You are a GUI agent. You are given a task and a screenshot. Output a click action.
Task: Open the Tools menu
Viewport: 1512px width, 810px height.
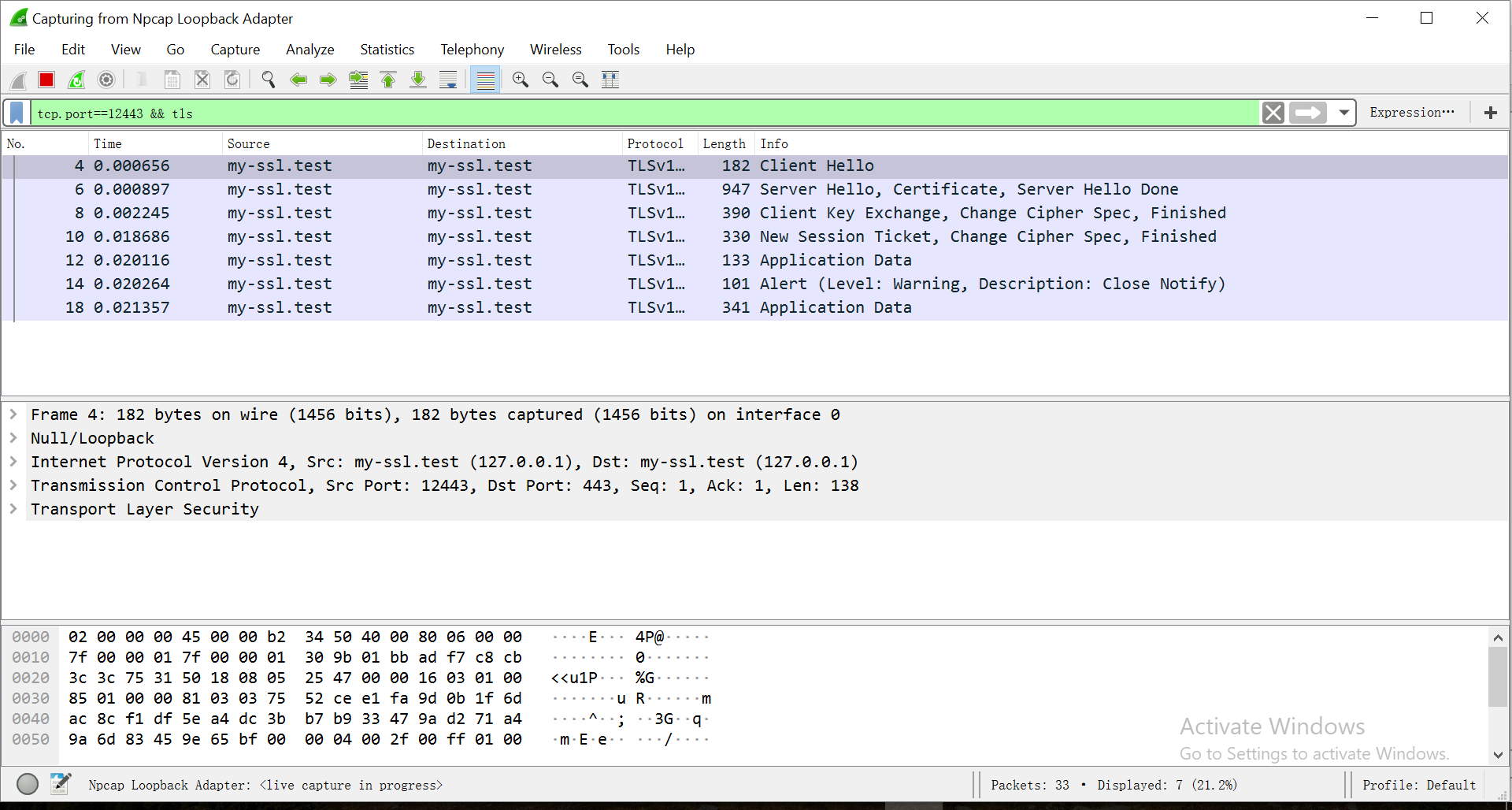tap(624, 50)
